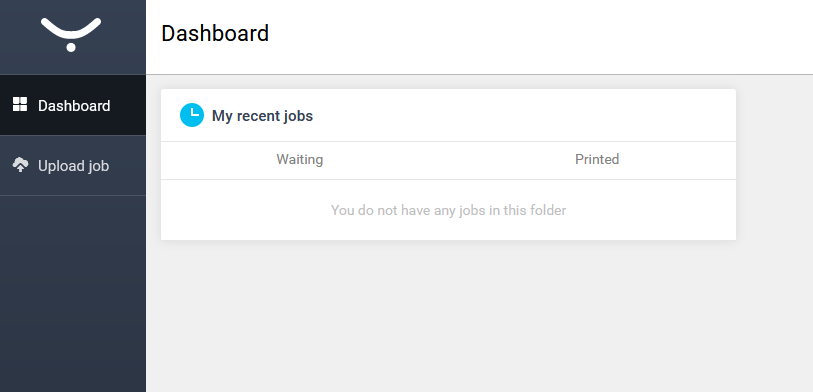Switch to the Printed tab
The height and width of the screenshot is (392, 813).
(597, 159)
